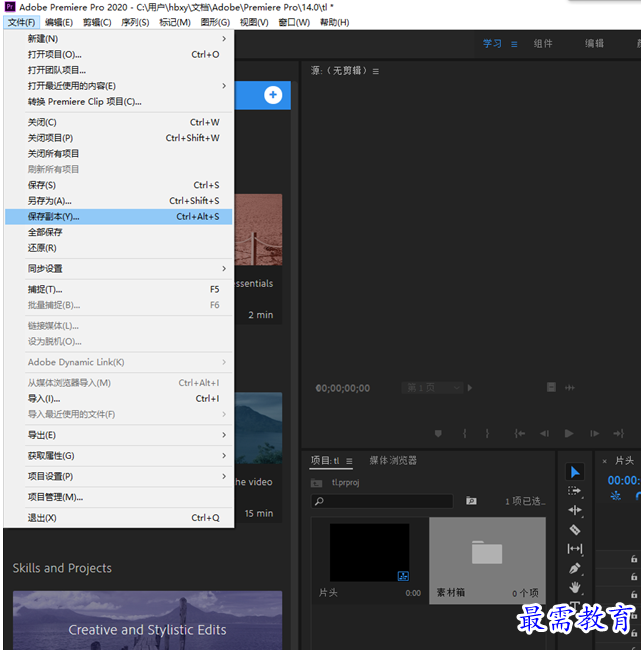
Task: Open the 第1页 page dropdown
Action: tap(432, 388)
